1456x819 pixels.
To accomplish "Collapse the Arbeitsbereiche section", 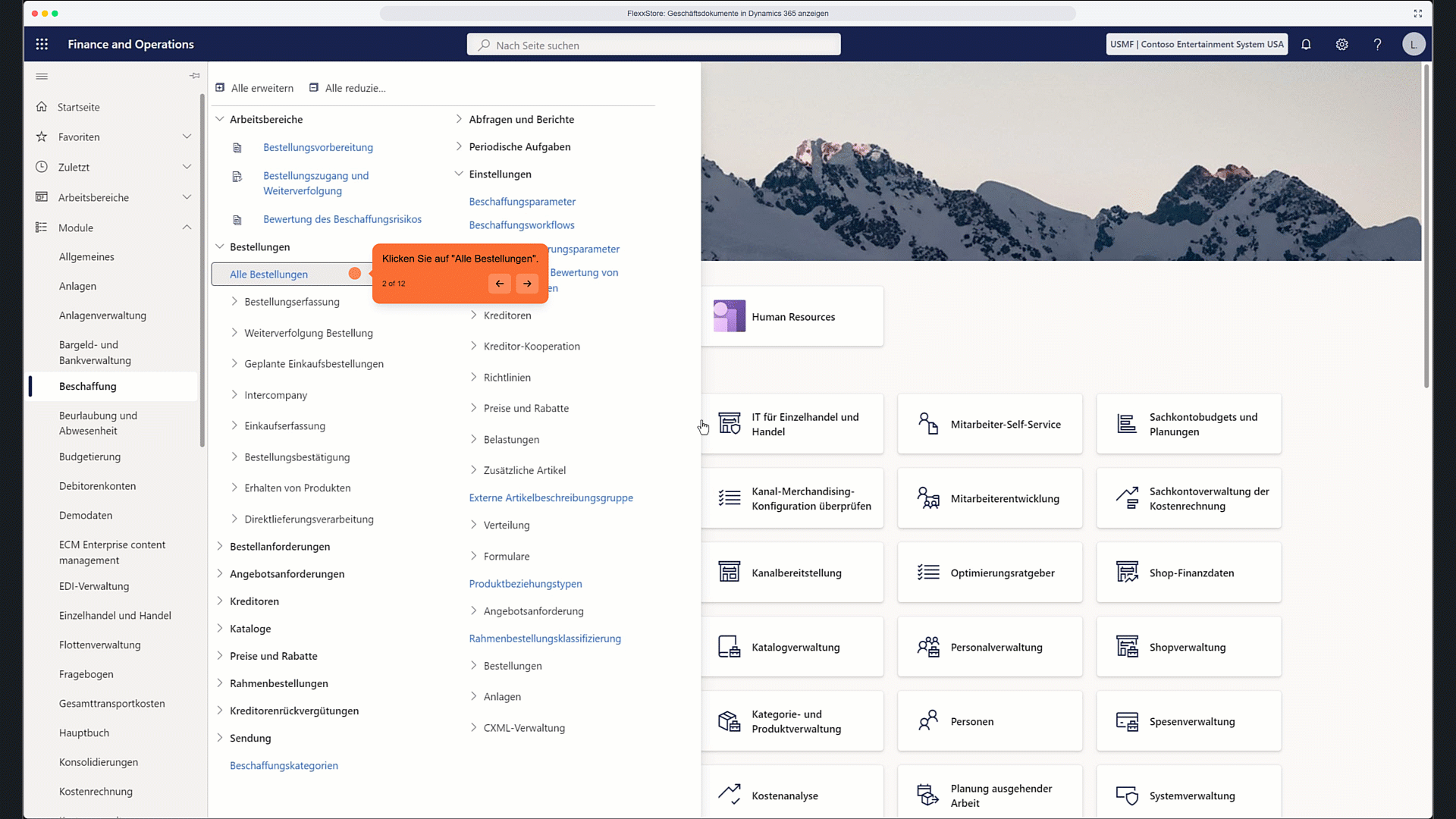I will 220,119.
